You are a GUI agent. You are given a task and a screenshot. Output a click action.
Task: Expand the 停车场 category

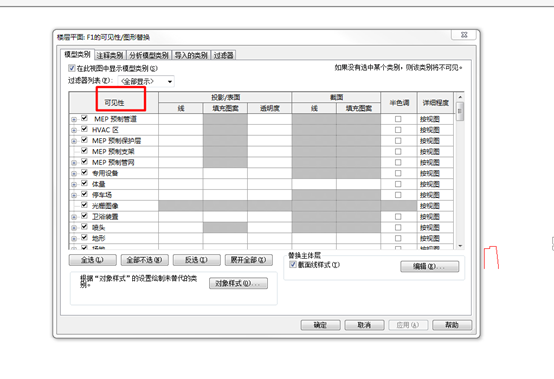(x=74, y=195)
